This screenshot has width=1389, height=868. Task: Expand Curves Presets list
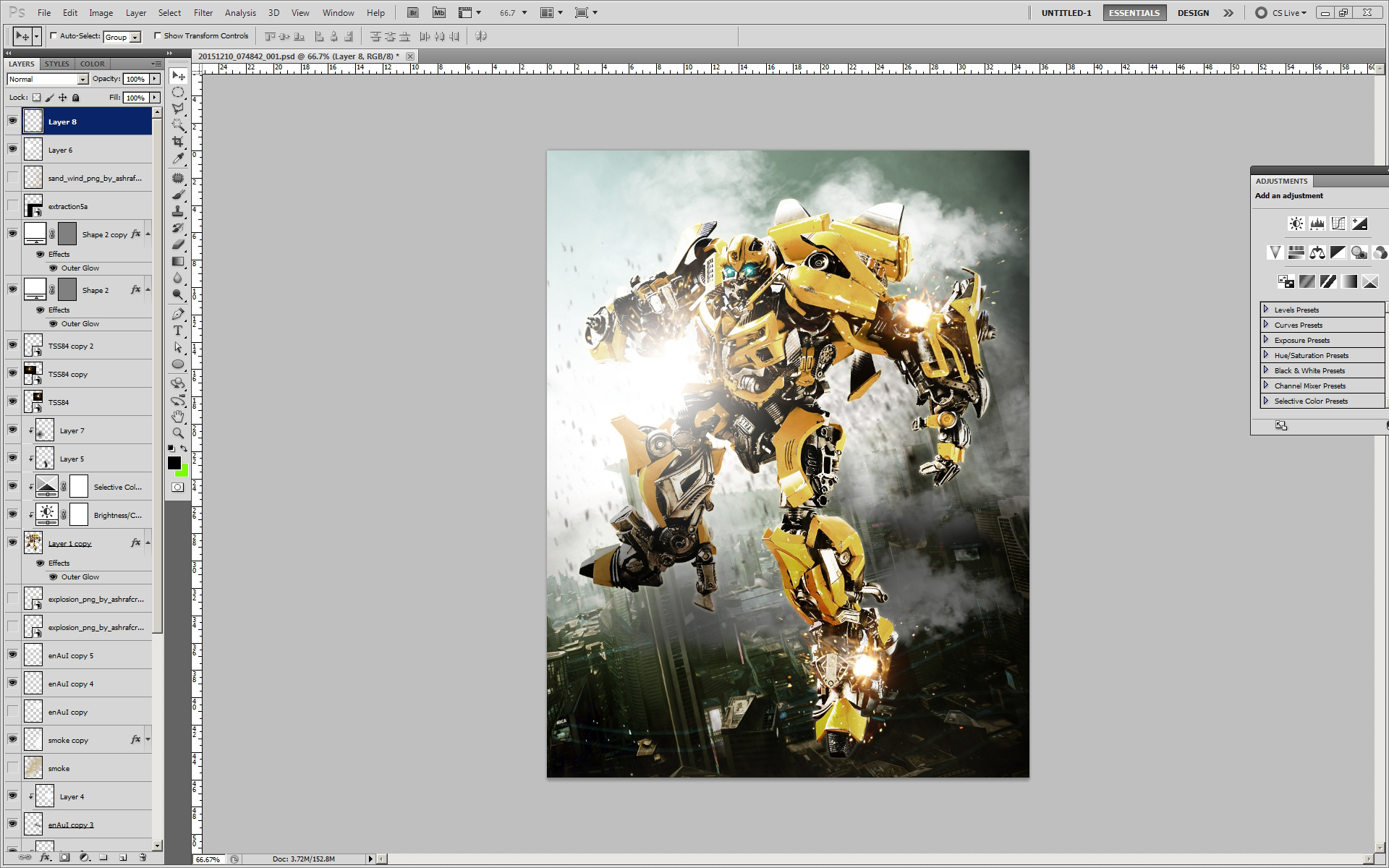1266,324
